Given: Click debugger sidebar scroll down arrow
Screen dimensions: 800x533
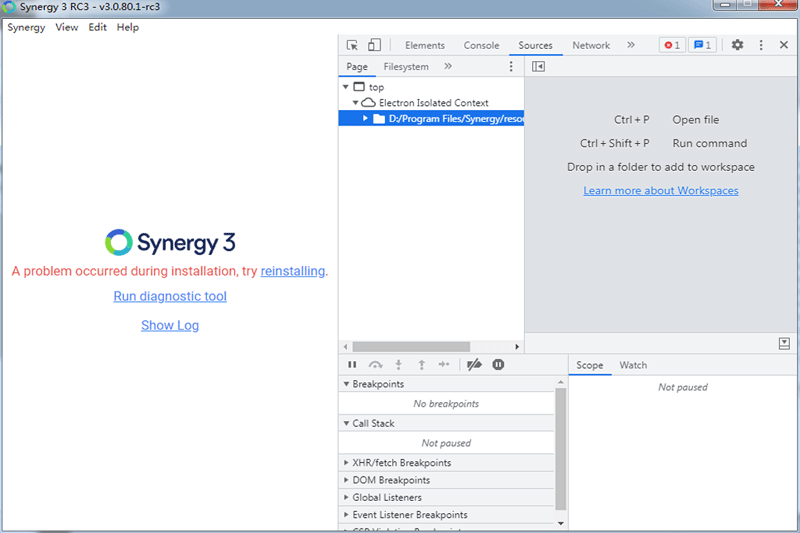Looking at the screenshot, I should point(561,523).
